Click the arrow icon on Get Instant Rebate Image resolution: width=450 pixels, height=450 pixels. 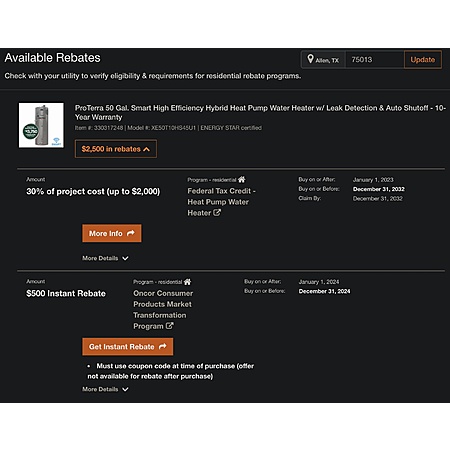[x=162, y=346]
